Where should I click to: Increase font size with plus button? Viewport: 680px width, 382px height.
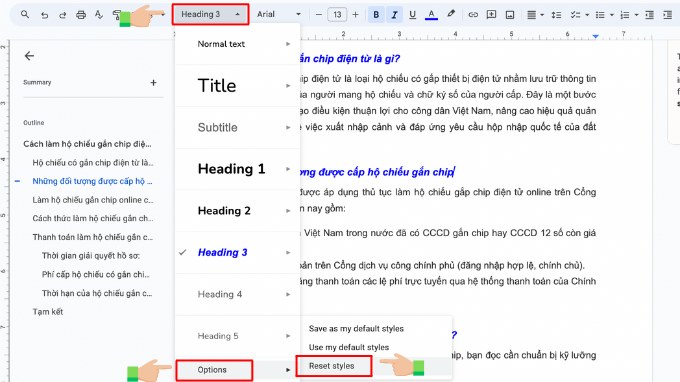pyautogui.click(x=356, y=15)
